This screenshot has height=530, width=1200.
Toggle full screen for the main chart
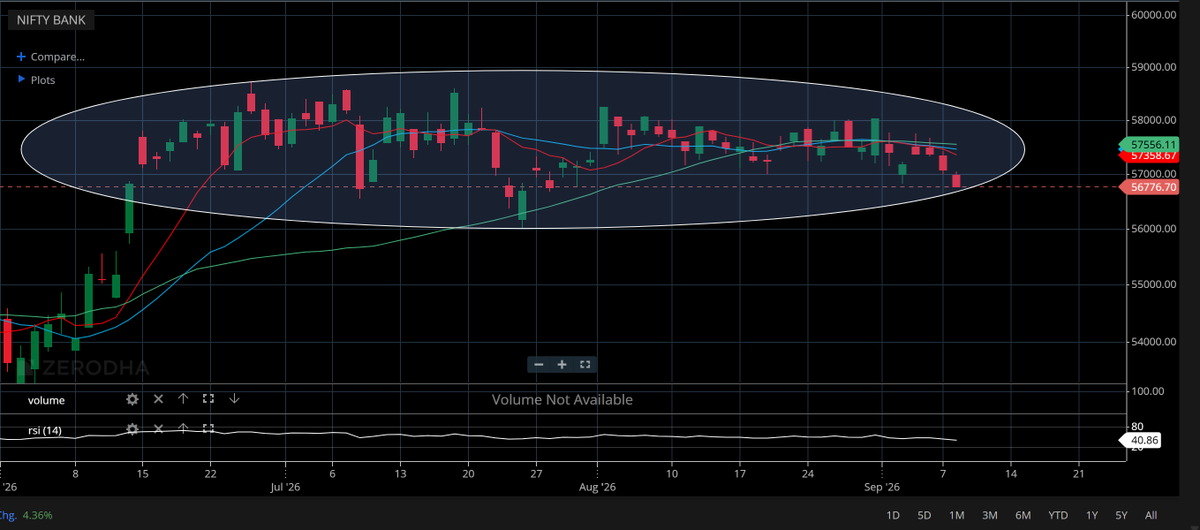coord(586,365)
